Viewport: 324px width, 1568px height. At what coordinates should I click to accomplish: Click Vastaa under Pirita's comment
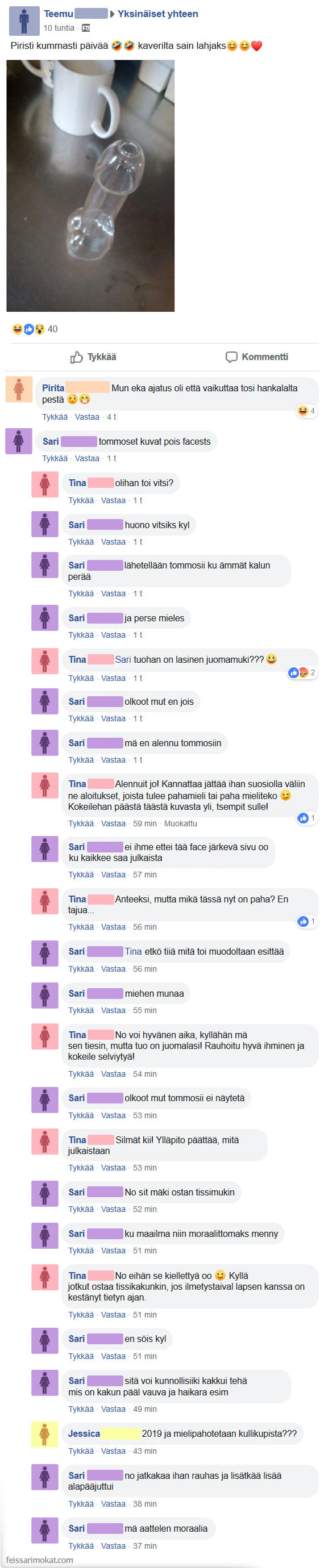(x=87, y=417)
